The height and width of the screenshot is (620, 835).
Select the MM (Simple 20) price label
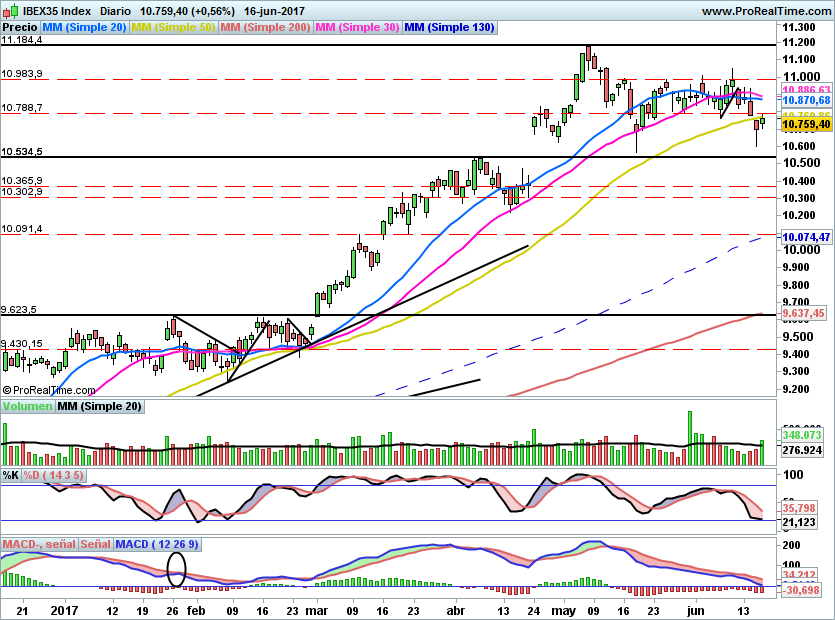pyautogui.click(x=84, y=27)
